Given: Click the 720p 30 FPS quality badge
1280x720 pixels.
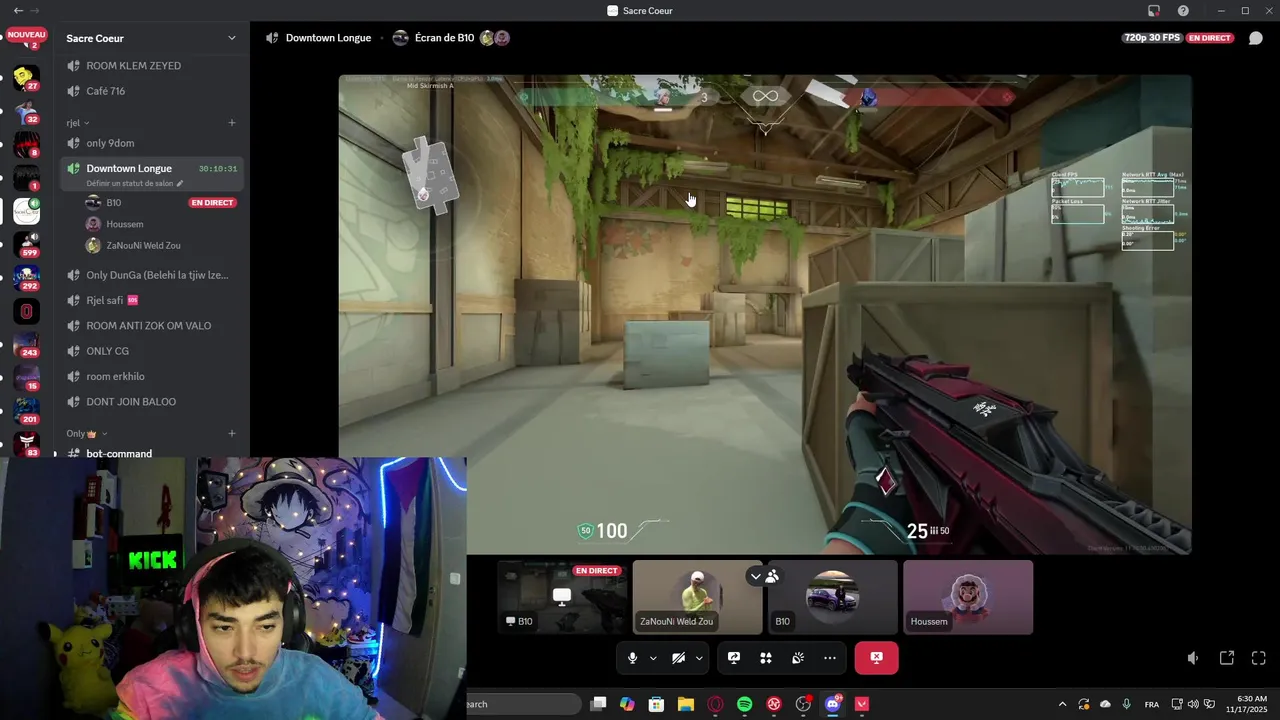Looking at the screenshot, I should [x=1152, y=38].
